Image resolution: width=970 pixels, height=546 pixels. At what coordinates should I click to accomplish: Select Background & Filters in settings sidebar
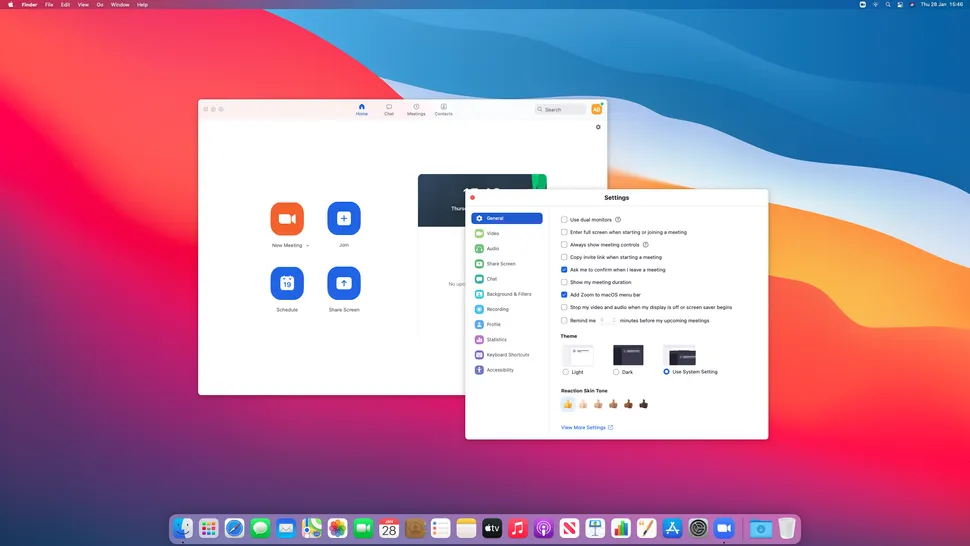pos(508,294)
